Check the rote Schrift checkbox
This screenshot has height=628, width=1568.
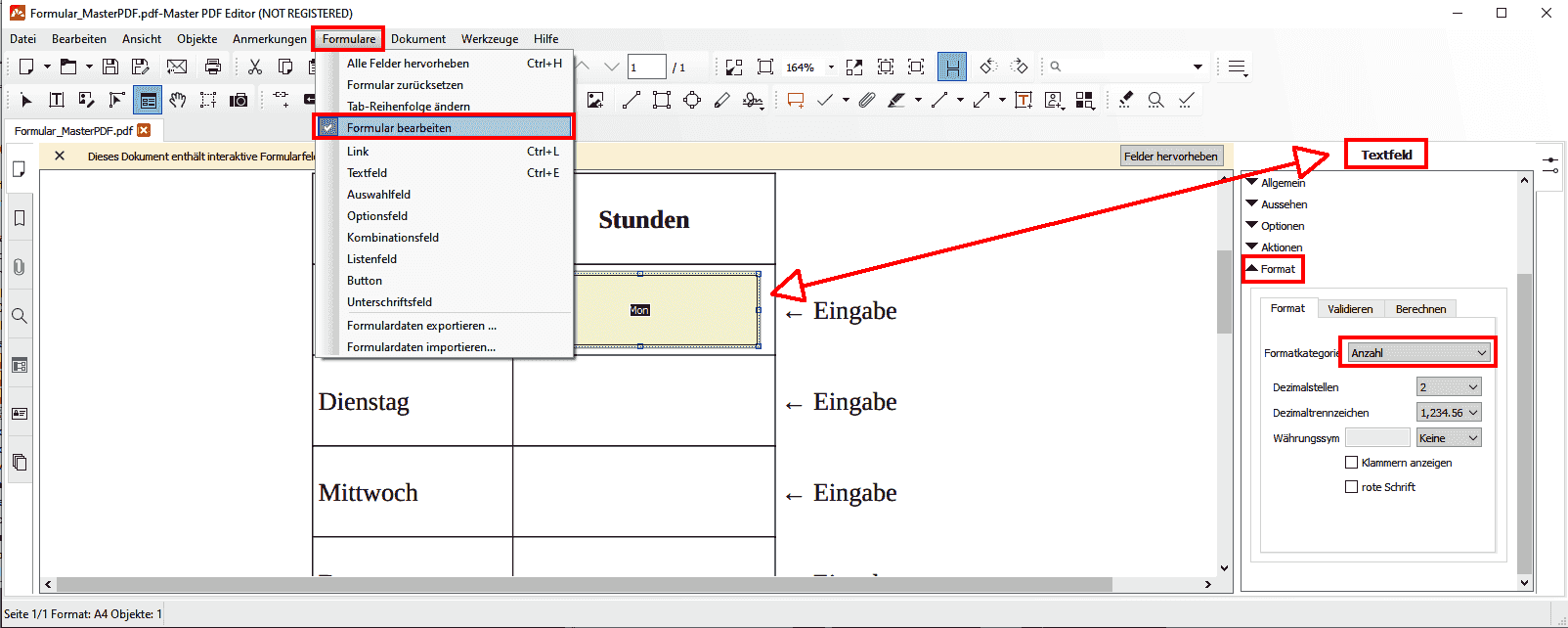coord(1352,487)
